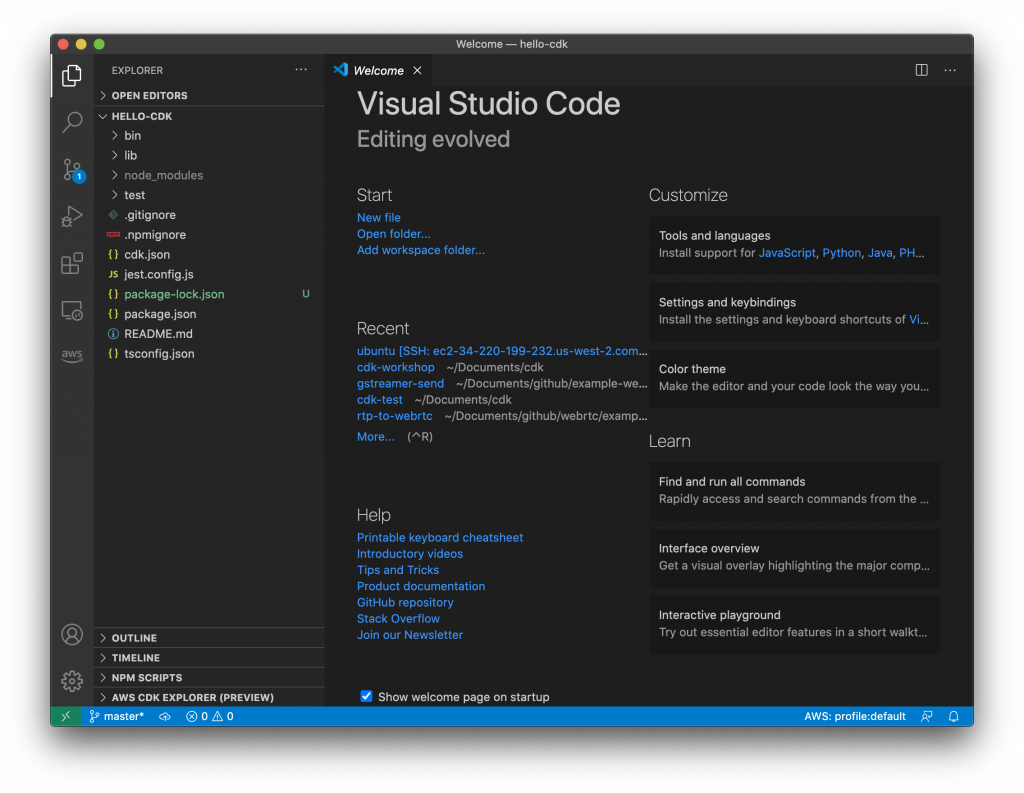Open the Run and Debug view
This screenshot has width=1024, height=793.
pyautogui.click(x=72, y=216)
